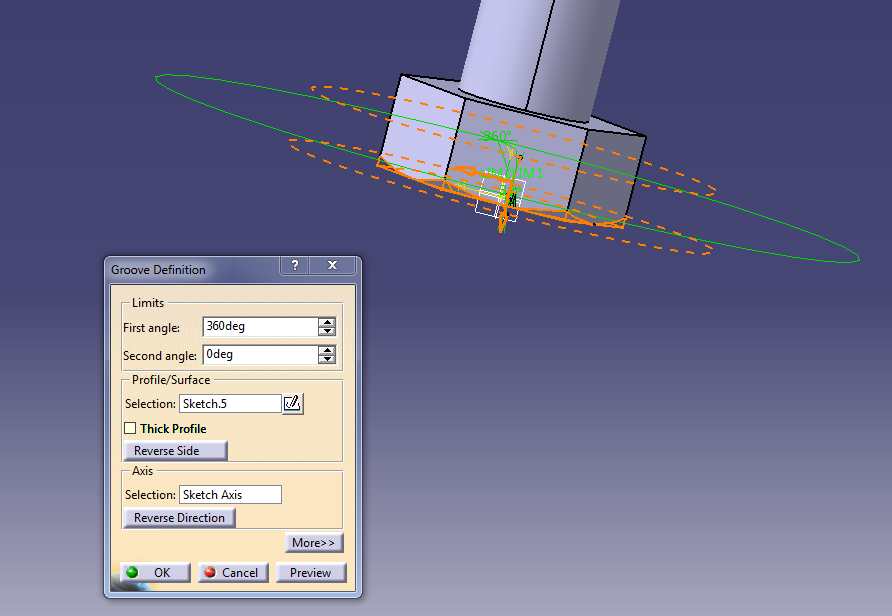Expand dialog options with the More button

tap(314, 542)
